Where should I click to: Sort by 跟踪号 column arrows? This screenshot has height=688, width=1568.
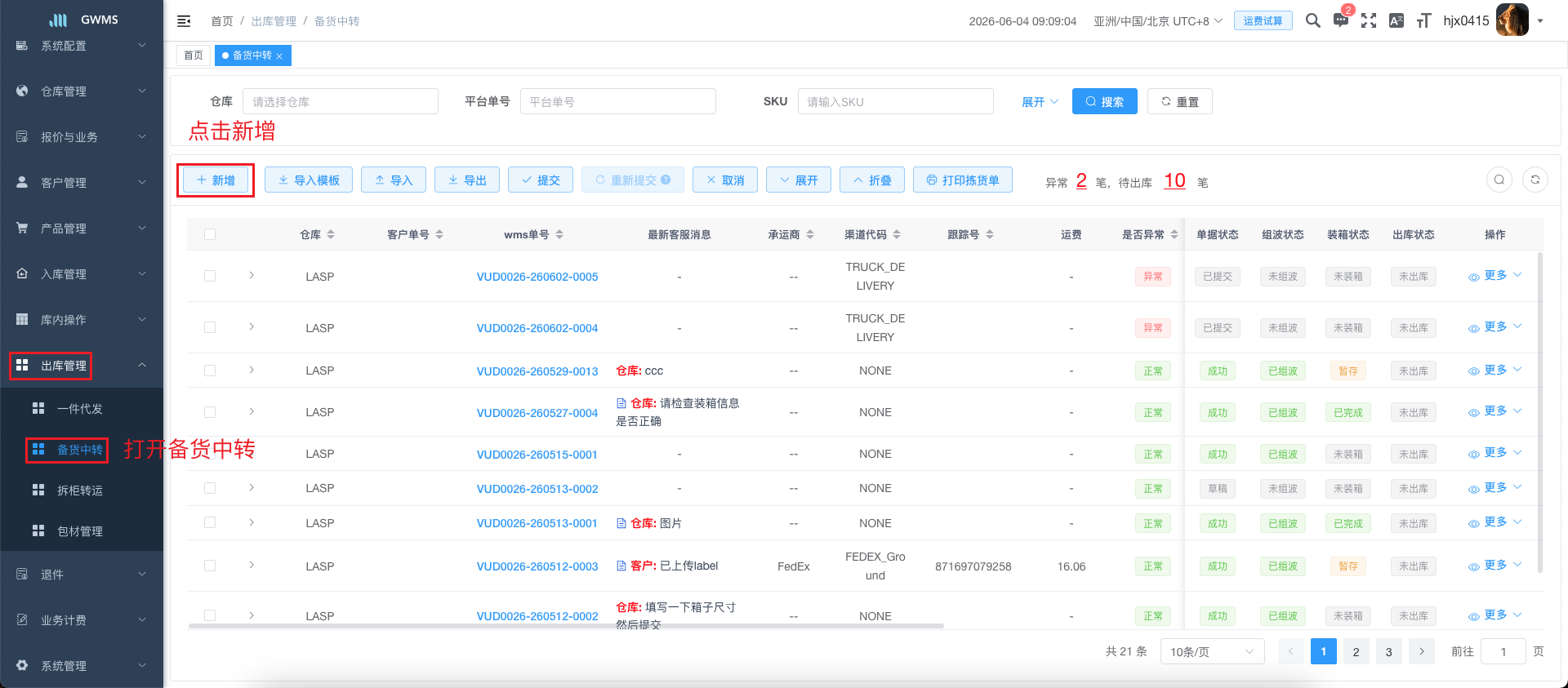(990, 234)
